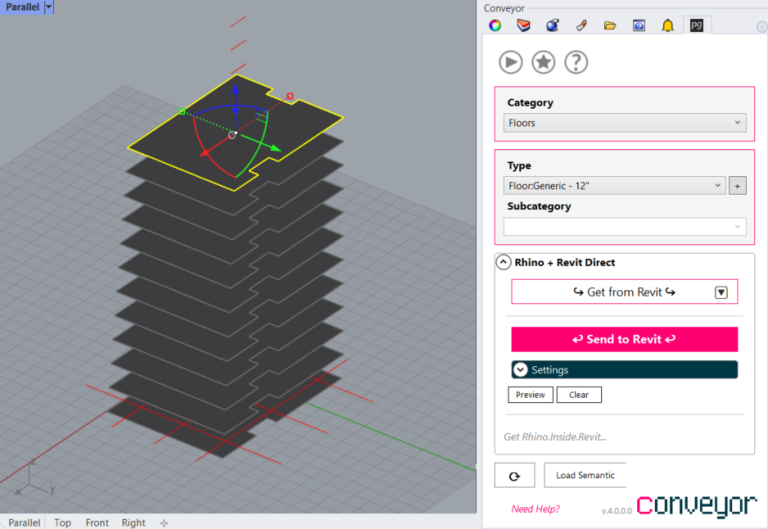Screen dimensions: 768x529
Task: Collapse the Rhino + Revit Direct section
Action: point(503,262)
